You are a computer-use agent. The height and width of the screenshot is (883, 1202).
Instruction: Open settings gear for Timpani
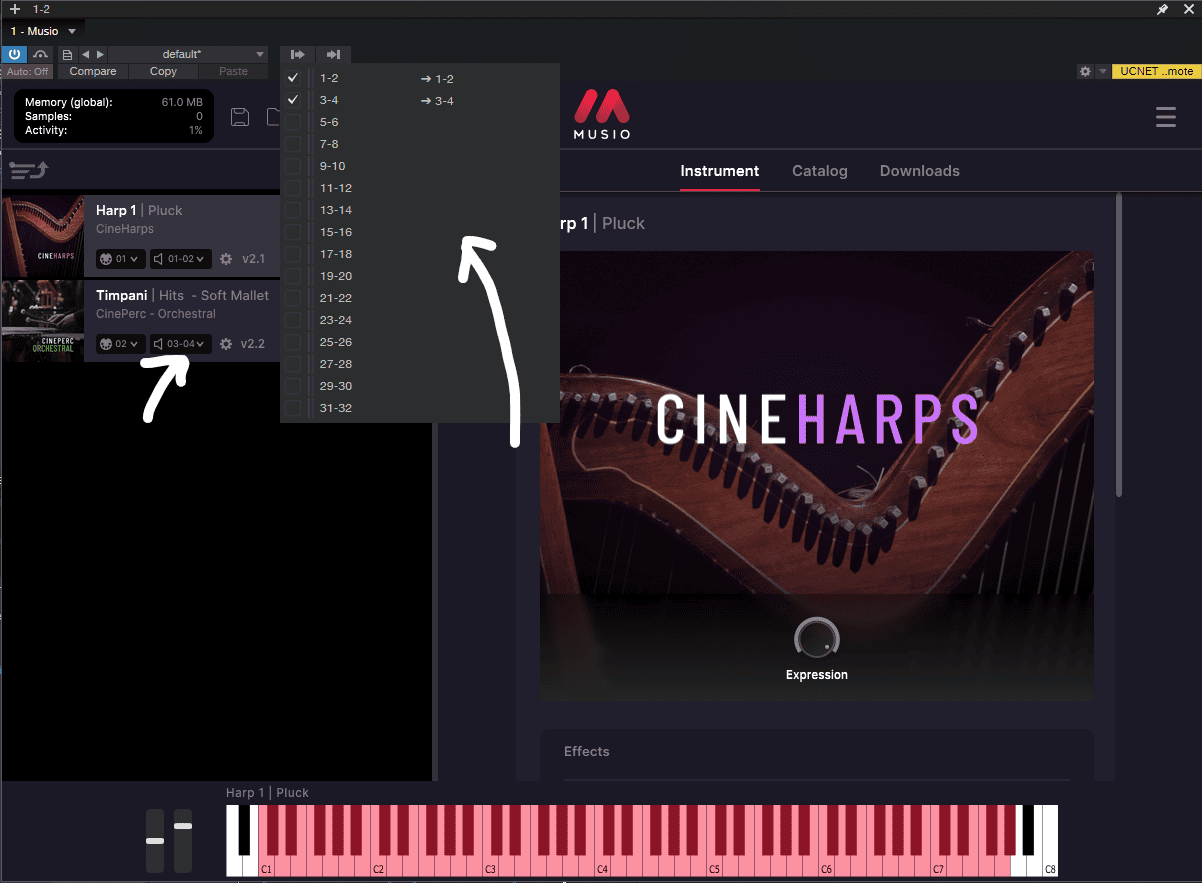[x=226, y=344]
